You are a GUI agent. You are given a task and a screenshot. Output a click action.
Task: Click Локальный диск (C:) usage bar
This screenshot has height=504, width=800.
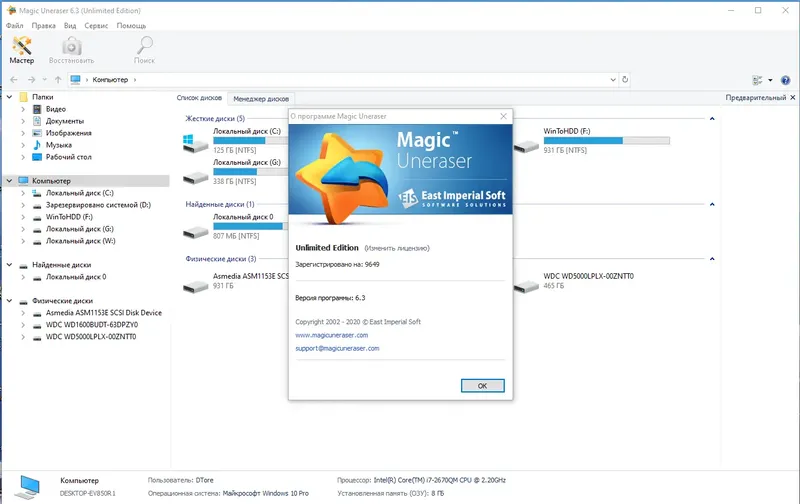pyautogui.click(x=251, y=140)
